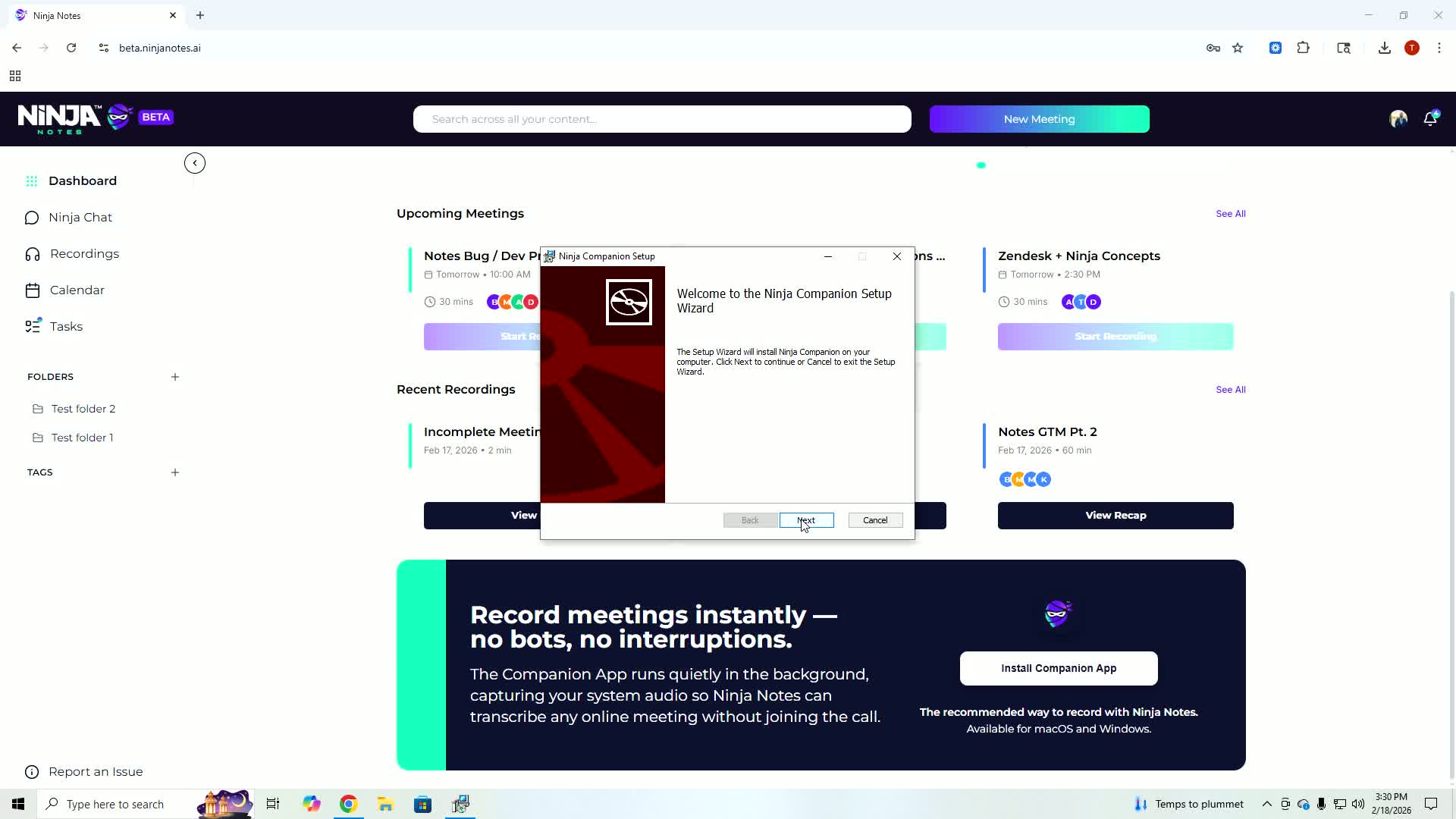Show hidden system tray icons
Screen dimensions: 1456x819
click(1266, 804)
